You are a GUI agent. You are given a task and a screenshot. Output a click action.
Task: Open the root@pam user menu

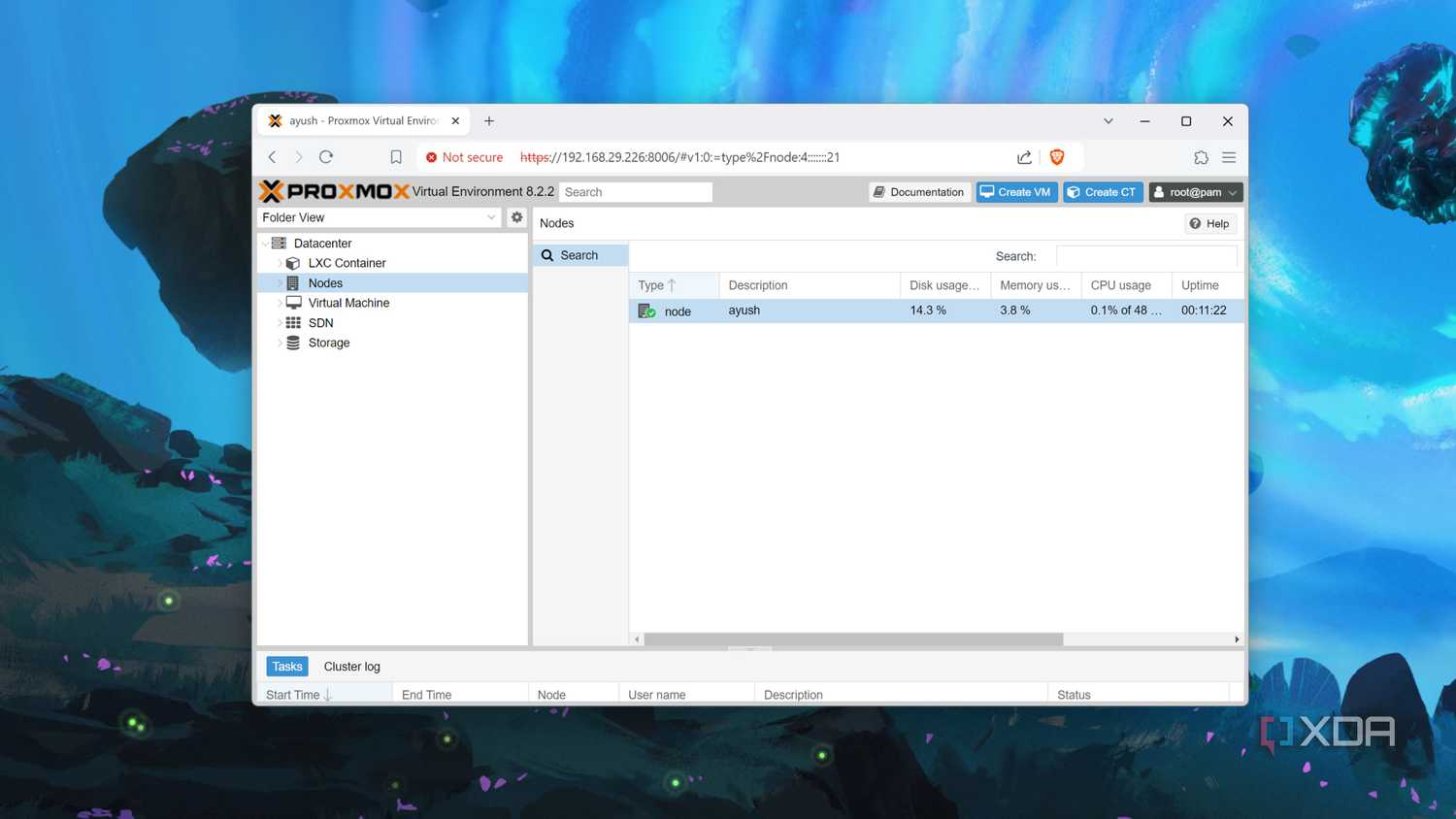tap(1196, 192)
